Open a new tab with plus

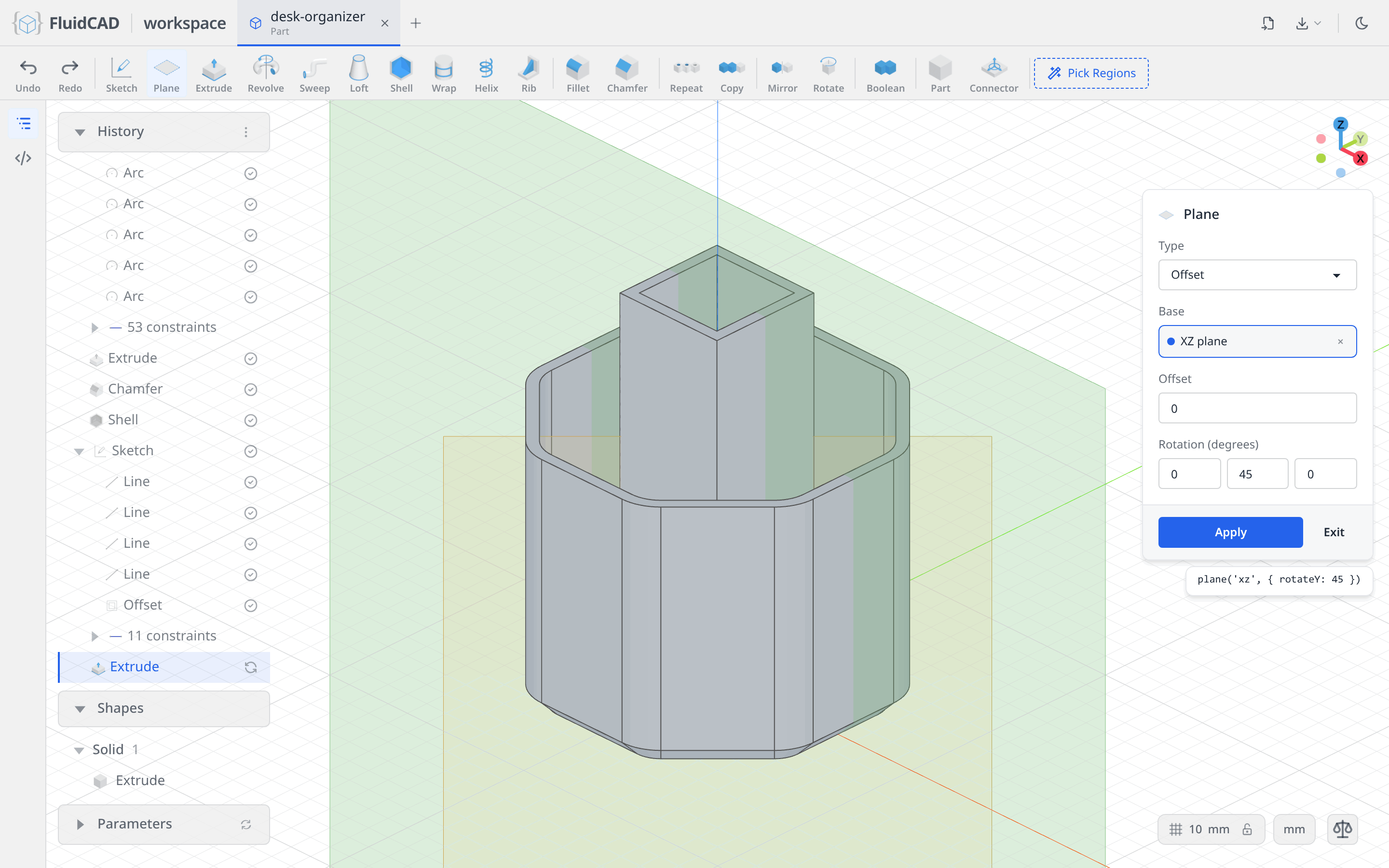click(x=416, y=23)
